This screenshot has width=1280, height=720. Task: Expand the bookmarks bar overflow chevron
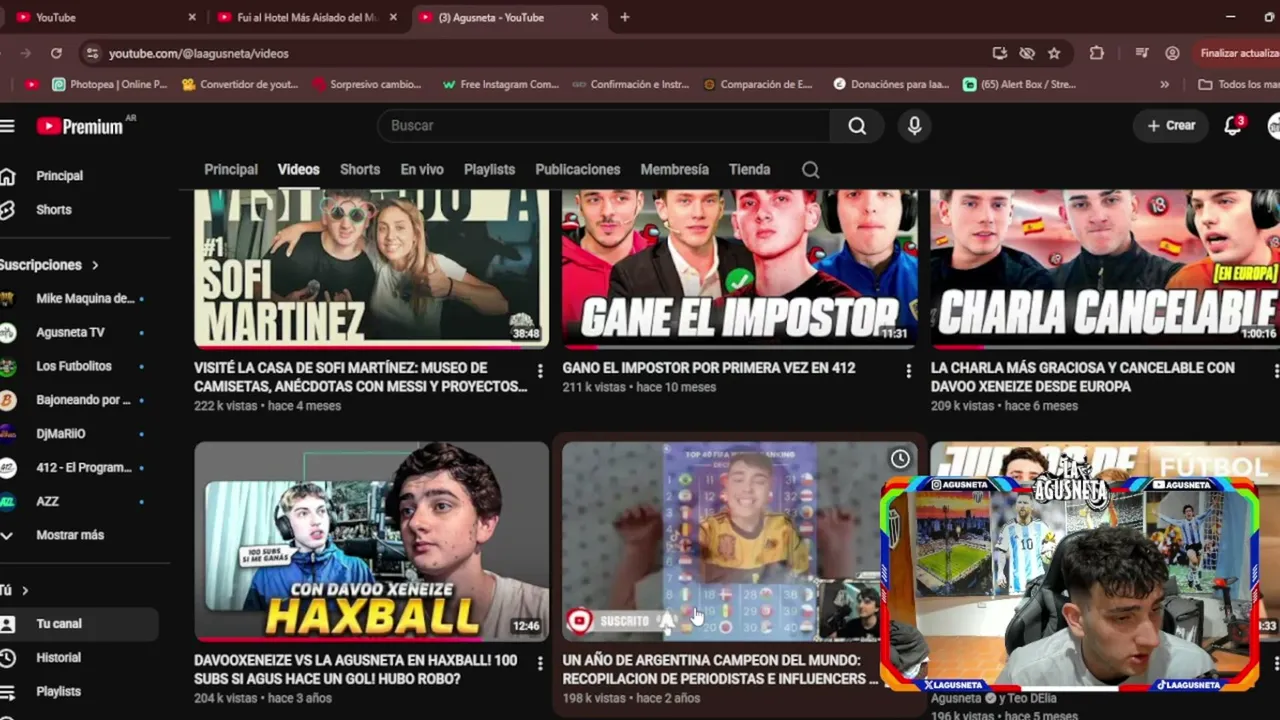click(x=1164, y=85)
